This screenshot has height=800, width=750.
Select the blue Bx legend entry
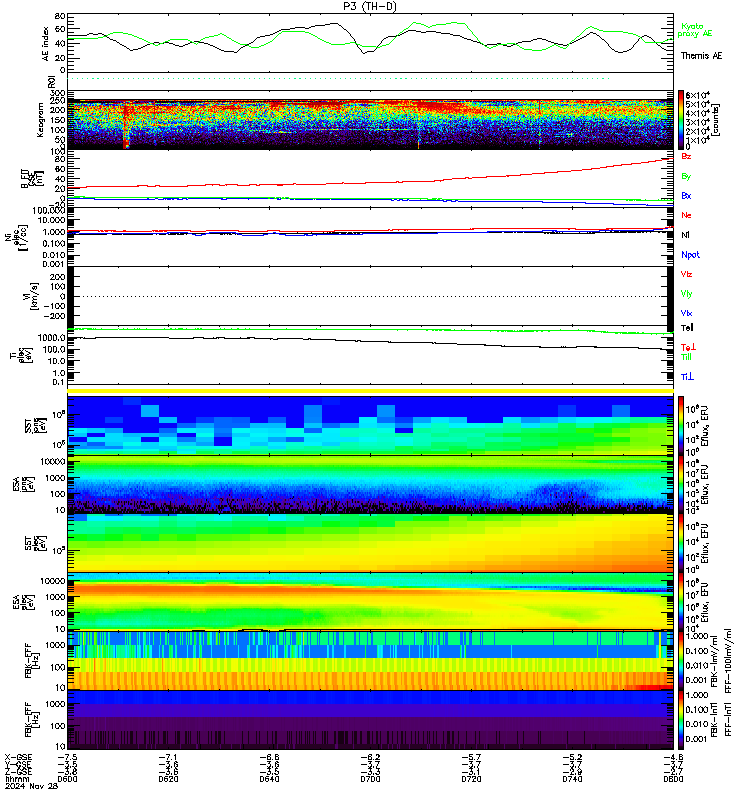point(686,195)
